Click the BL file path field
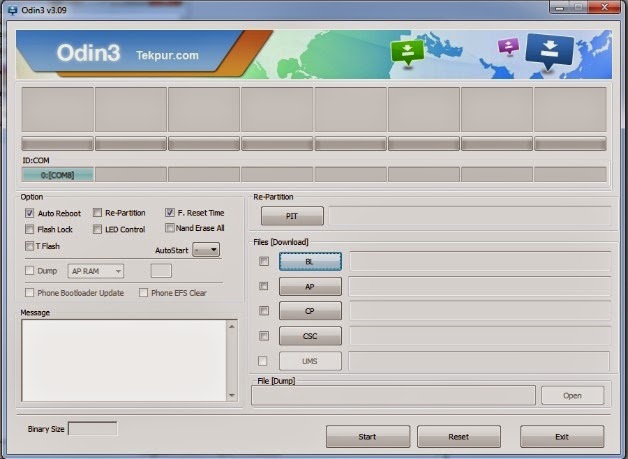This screenshot has height=459, width=628. click(480, 262)
